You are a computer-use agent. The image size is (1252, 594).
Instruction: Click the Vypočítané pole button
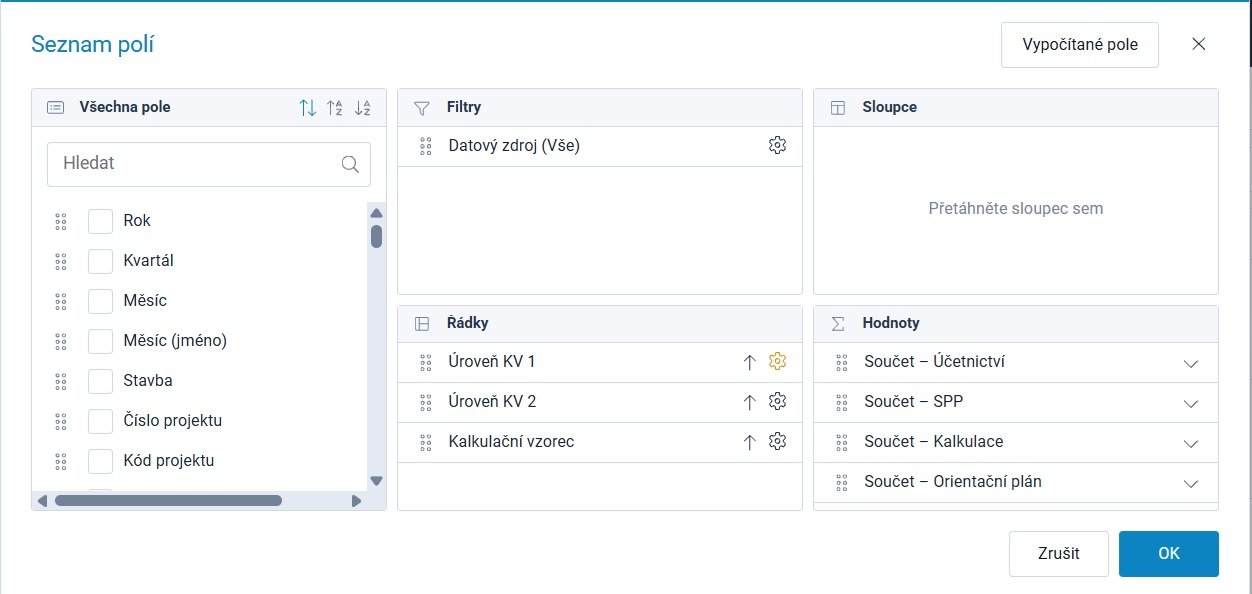click(1080, 45)
